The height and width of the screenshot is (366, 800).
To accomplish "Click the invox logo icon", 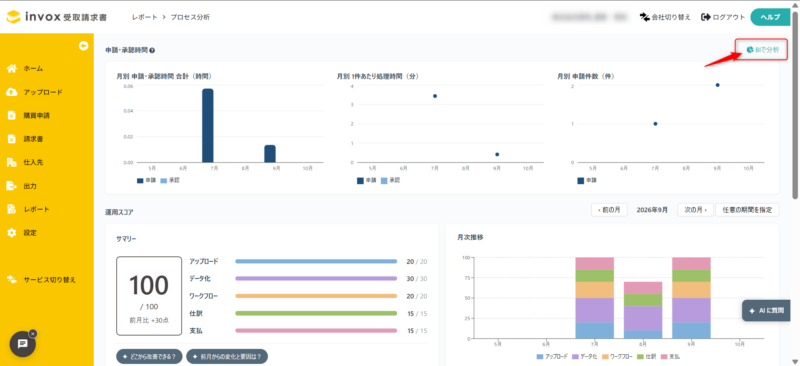I will (13, 16).
